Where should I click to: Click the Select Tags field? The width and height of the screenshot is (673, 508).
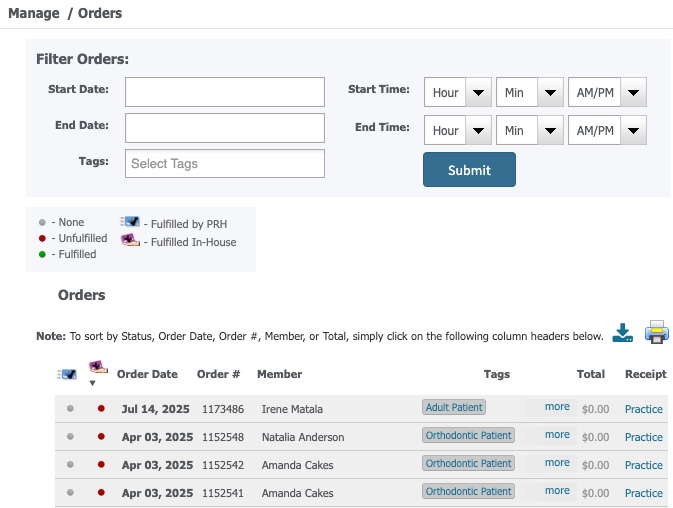pos(225,163)
